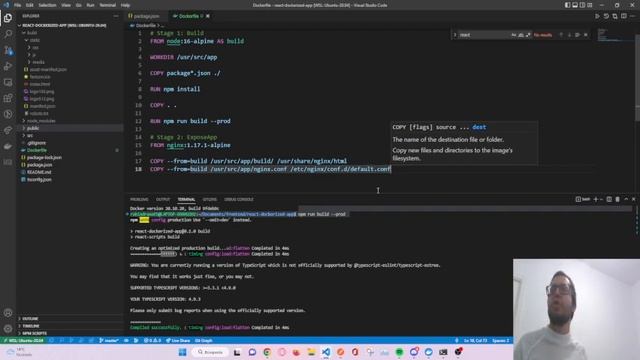The image size is (640, 360).
Task: Click WSL Ubuntu remote indicator in status bar
Action: click(x=23, y=340)
